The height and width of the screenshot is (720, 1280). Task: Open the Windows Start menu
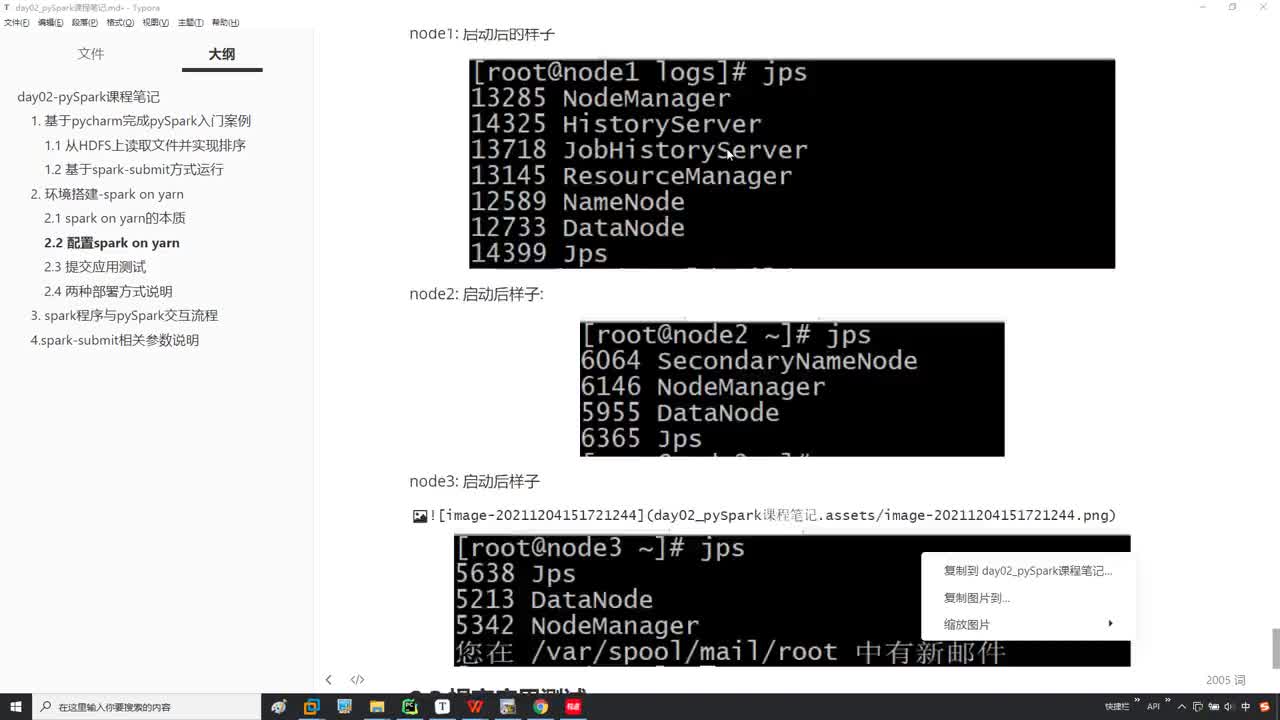(x=16, y=706)
